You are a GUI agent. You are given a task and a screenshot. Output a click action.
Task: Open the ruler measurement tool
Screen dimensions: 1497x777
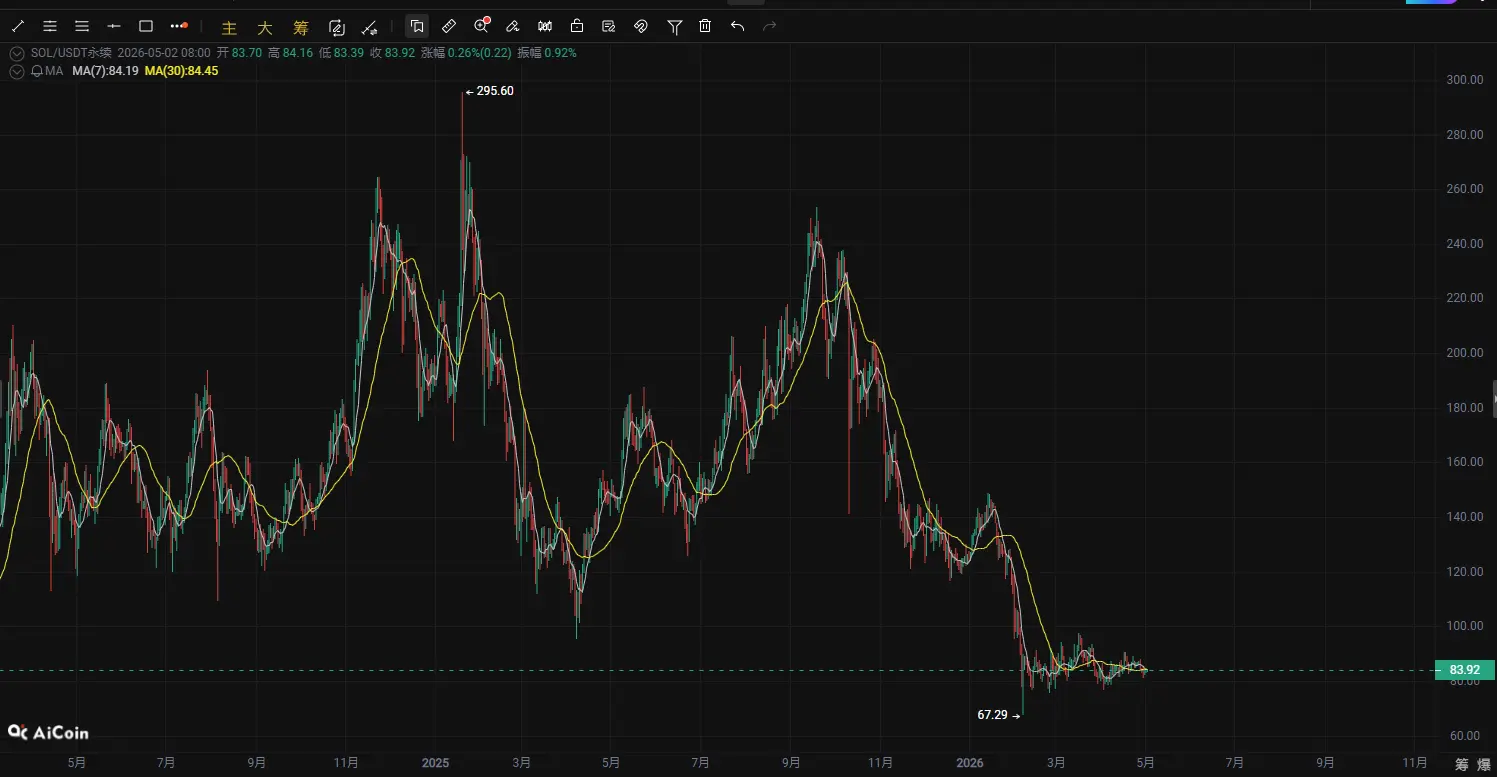(449, 26)
